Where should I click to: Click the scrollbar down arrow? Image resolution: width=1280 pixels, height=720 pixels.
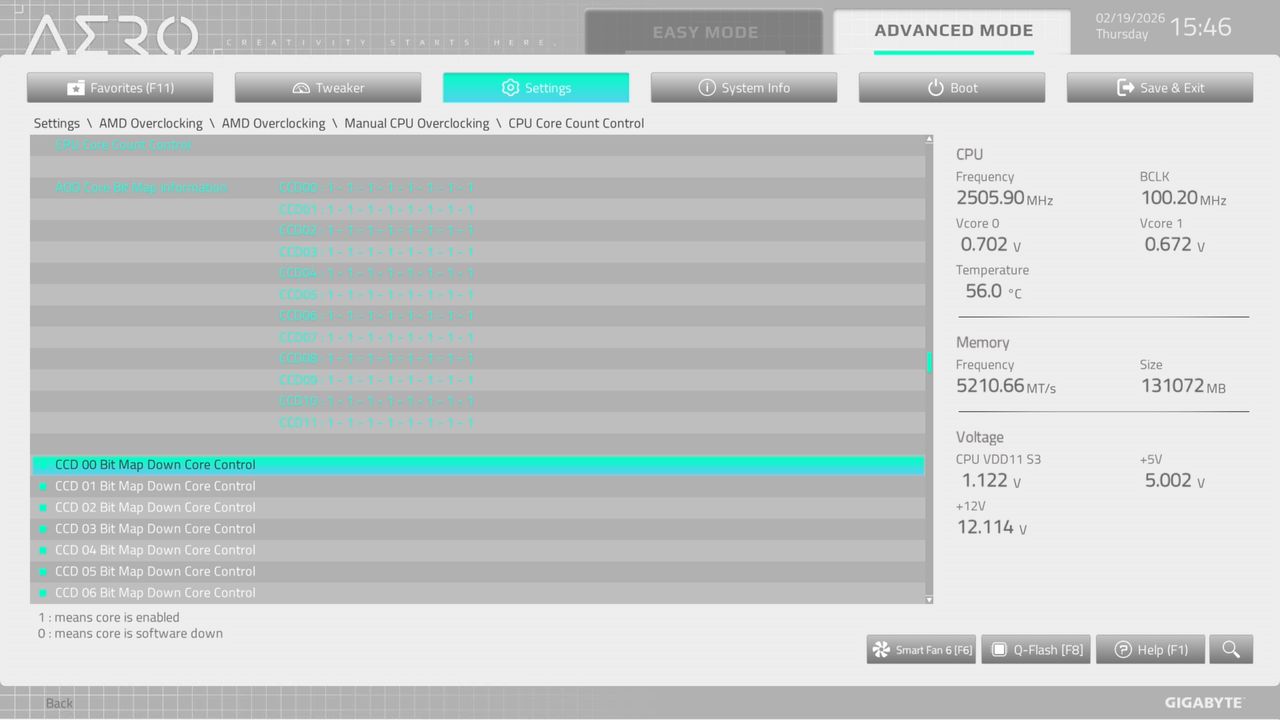point(927,597)
